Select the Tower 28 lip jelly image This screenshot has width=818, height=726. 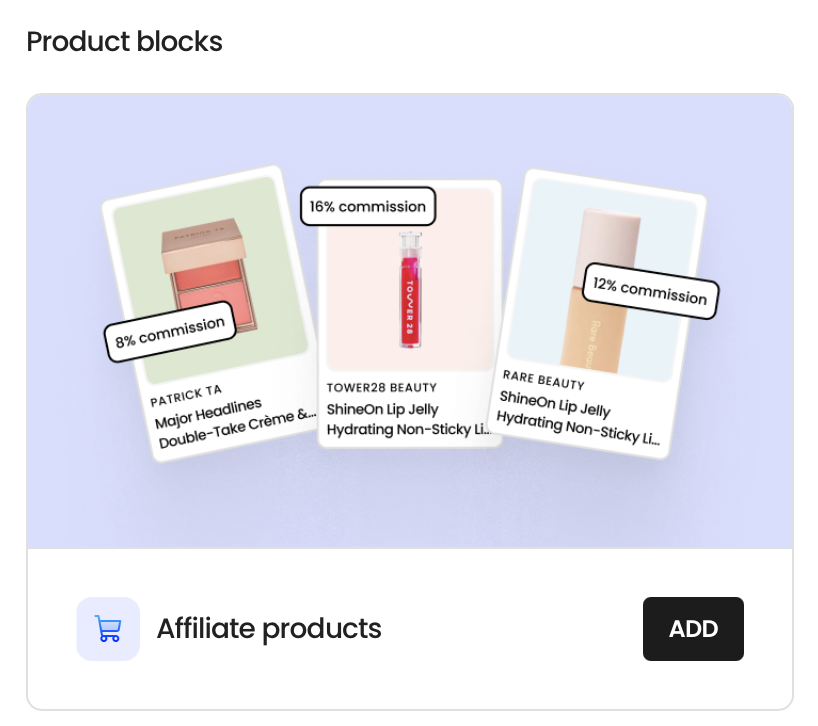(x=410, y=280)
